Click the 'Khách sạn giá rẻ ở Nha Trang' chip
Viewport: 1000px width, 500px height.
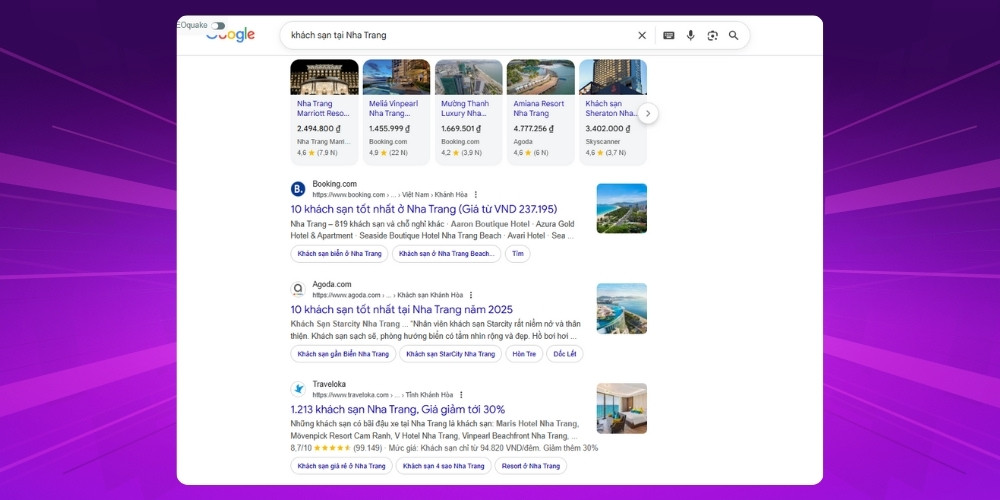pos(341,466)
